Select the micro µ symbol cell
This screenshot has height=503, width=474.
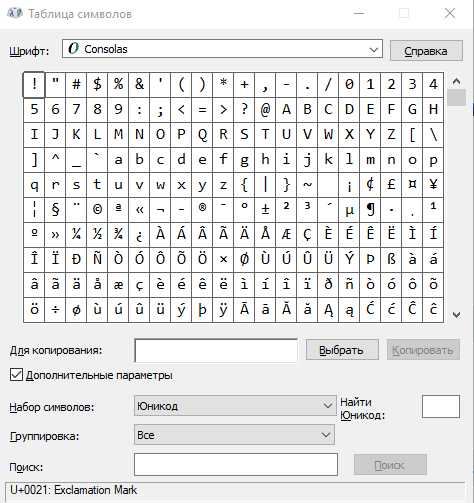tap(349, 210)
